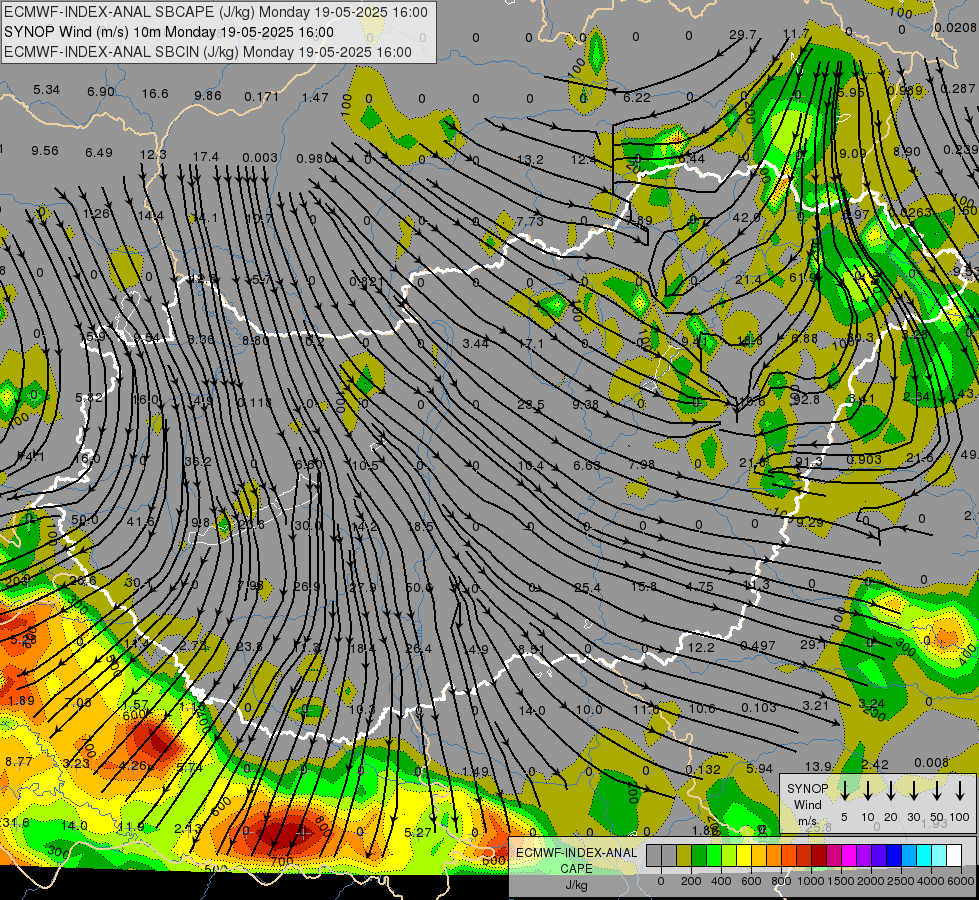The image size is (979, 900).
Task: Click the SYNOP Wind m/s legend label
Action: pos(807,804)
